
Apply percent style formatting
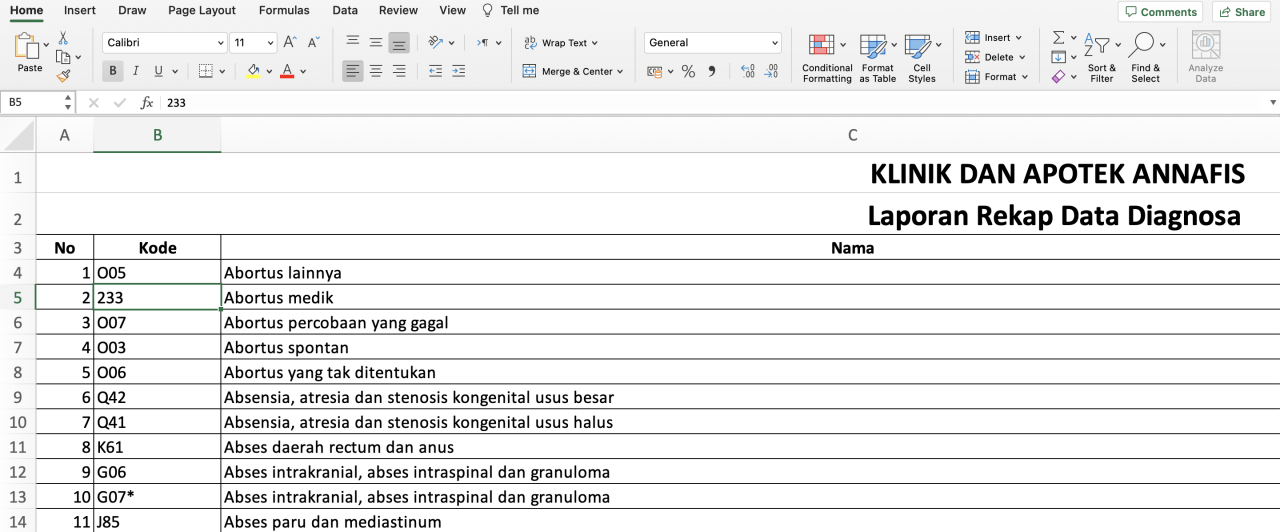(688, 72)
